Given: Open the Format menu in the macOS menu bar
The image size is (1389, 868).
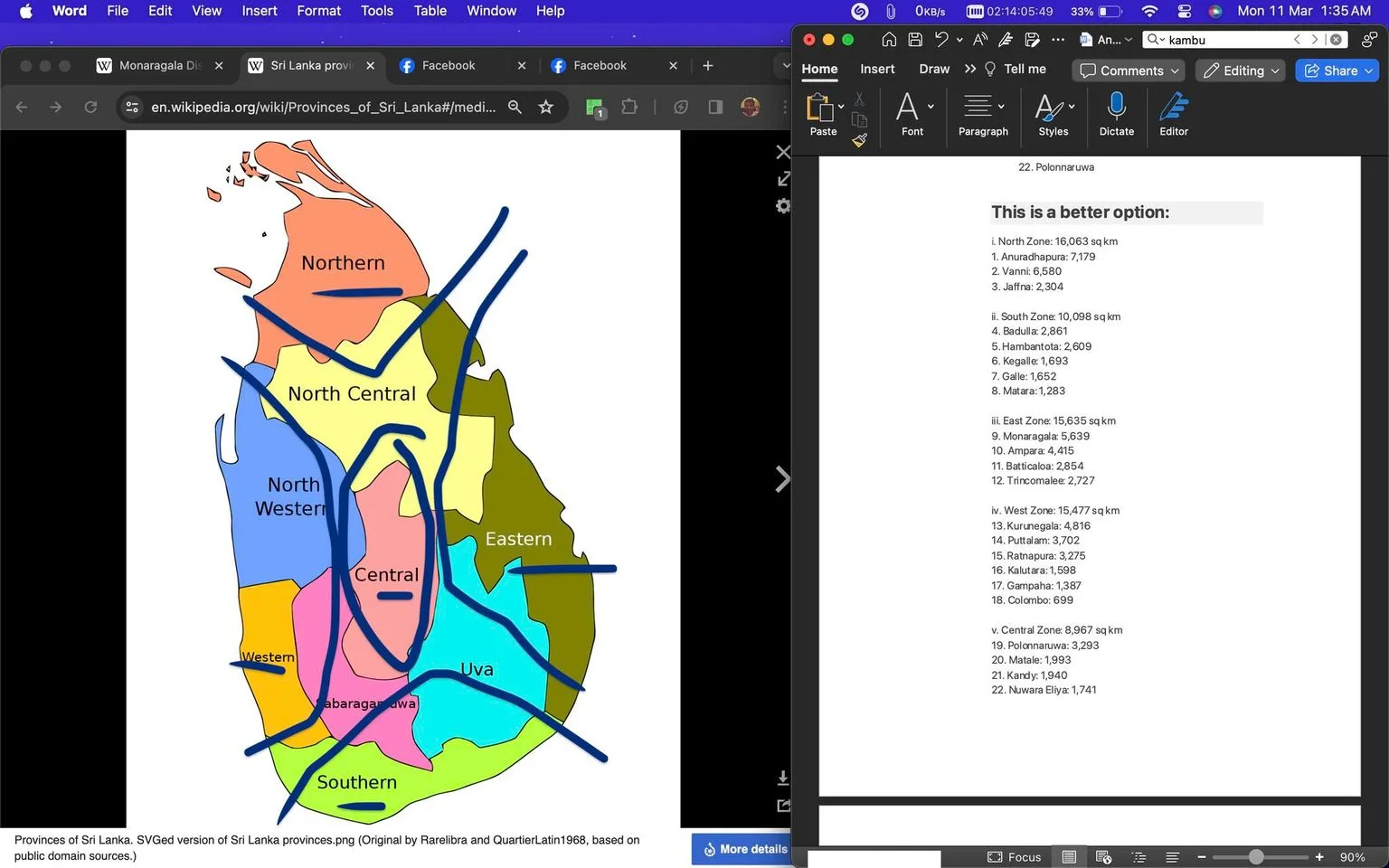Looking at the screenshot, I should [319, 11].
